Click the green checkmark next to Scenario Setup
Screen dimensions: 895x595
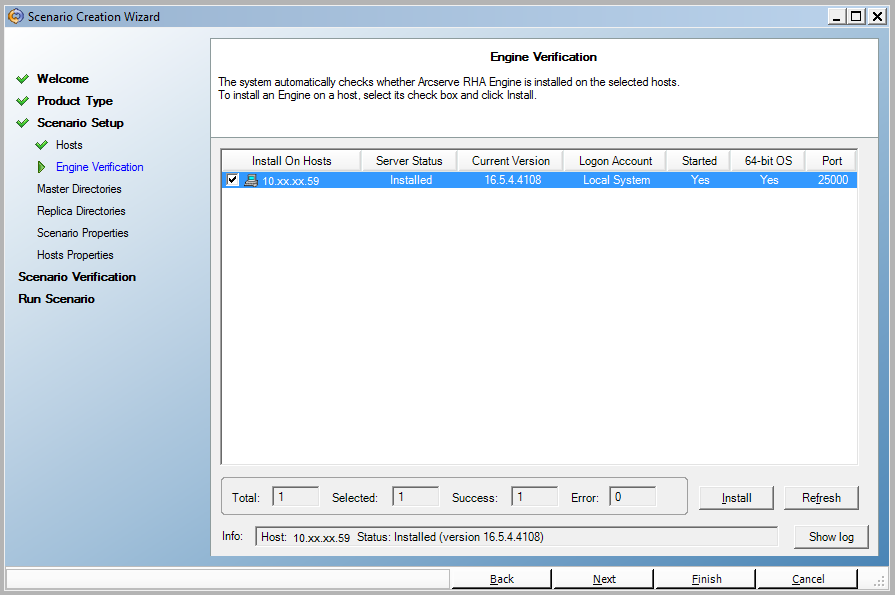[x=23, y=123]
